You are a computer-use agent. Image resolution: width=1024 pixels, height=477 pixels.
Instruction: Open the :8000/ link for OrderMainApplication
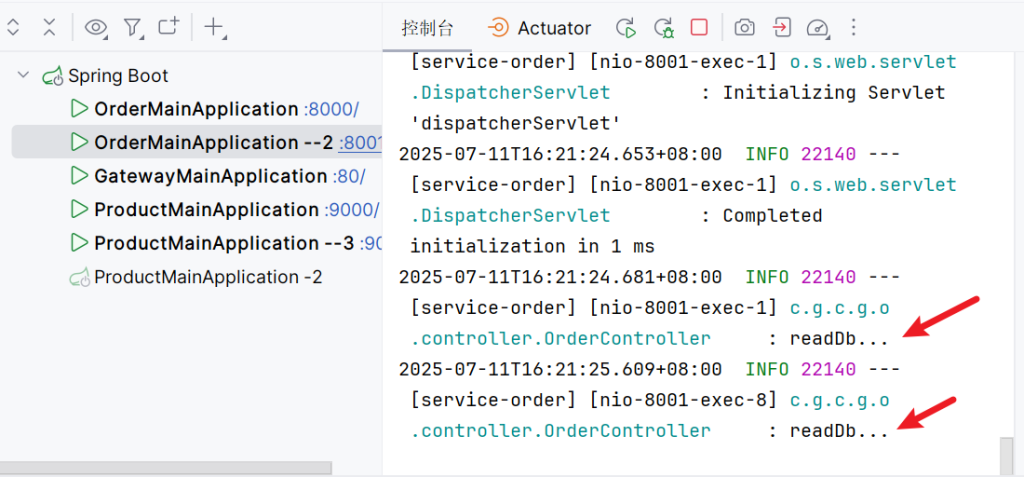pos(331,109)
